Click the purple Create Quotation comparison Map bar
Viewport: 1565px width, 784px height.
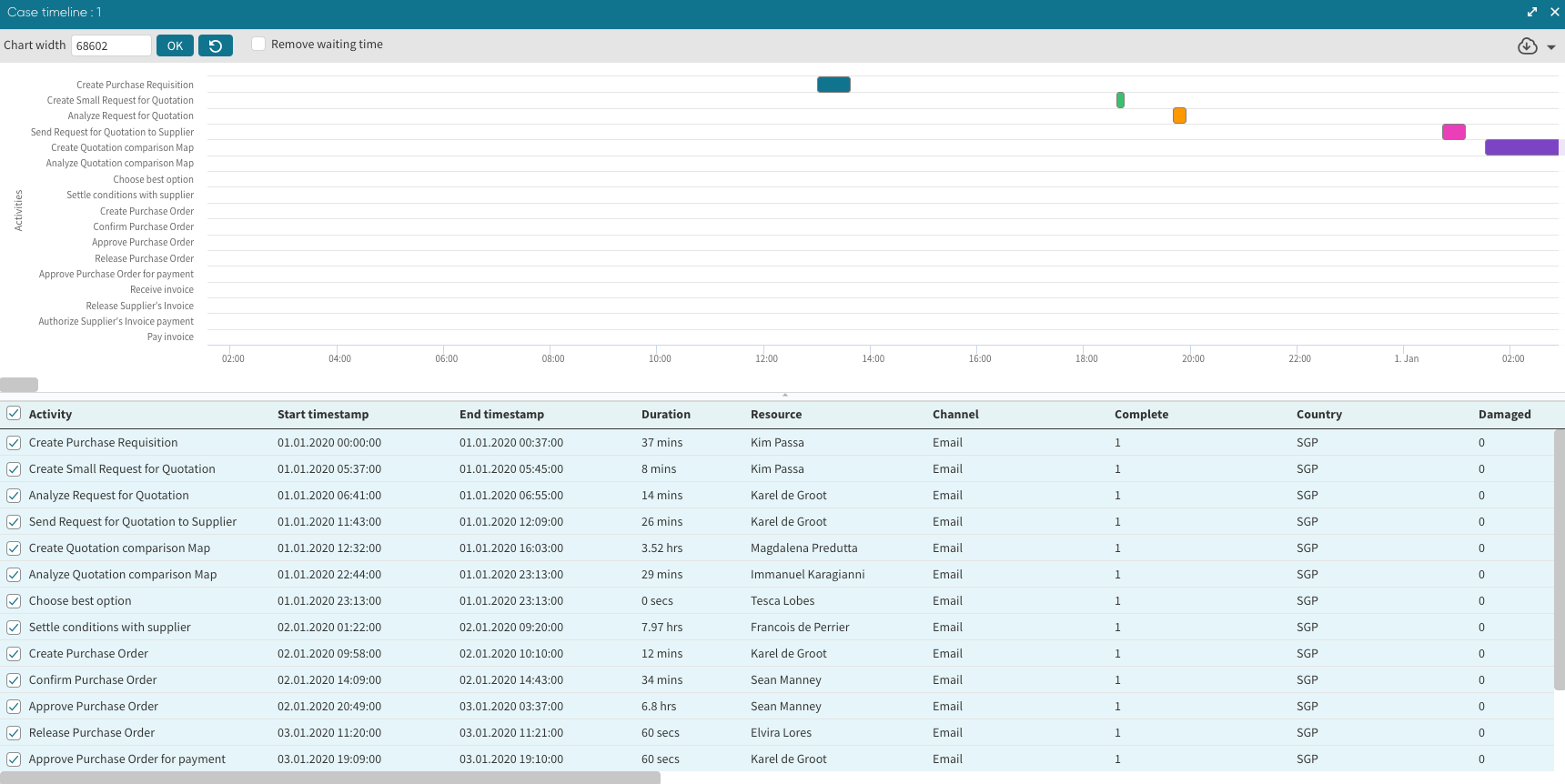point(1521,147)
